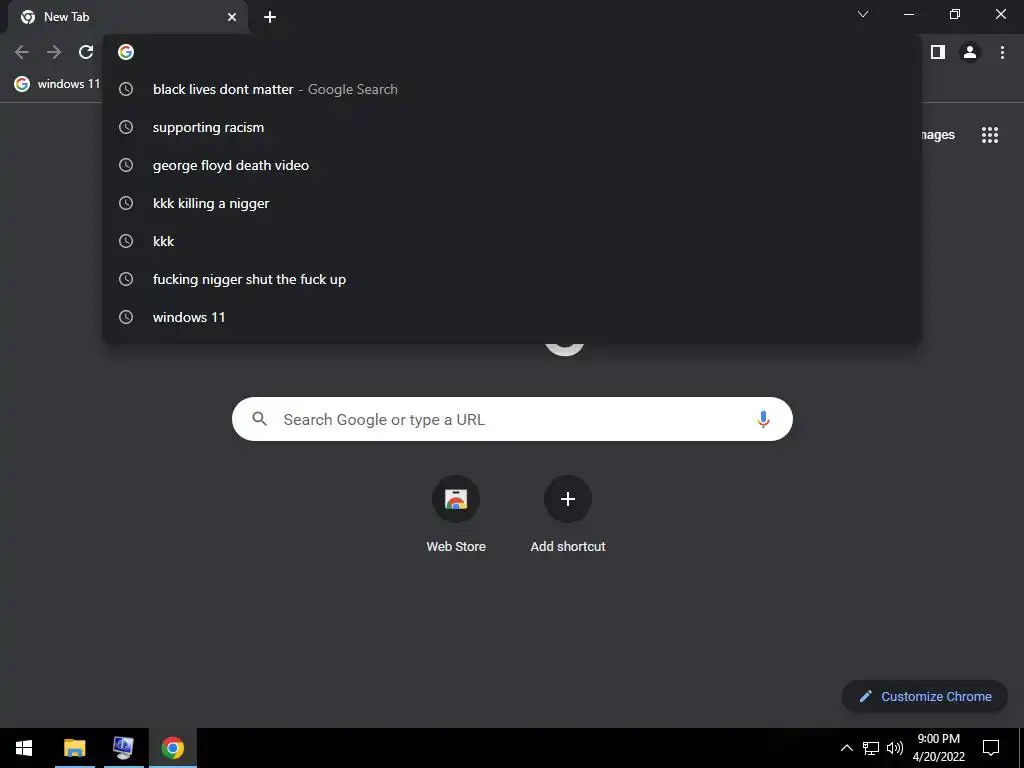
Task: Select the george floyd death video suggestion
Action: coord(512,165)
